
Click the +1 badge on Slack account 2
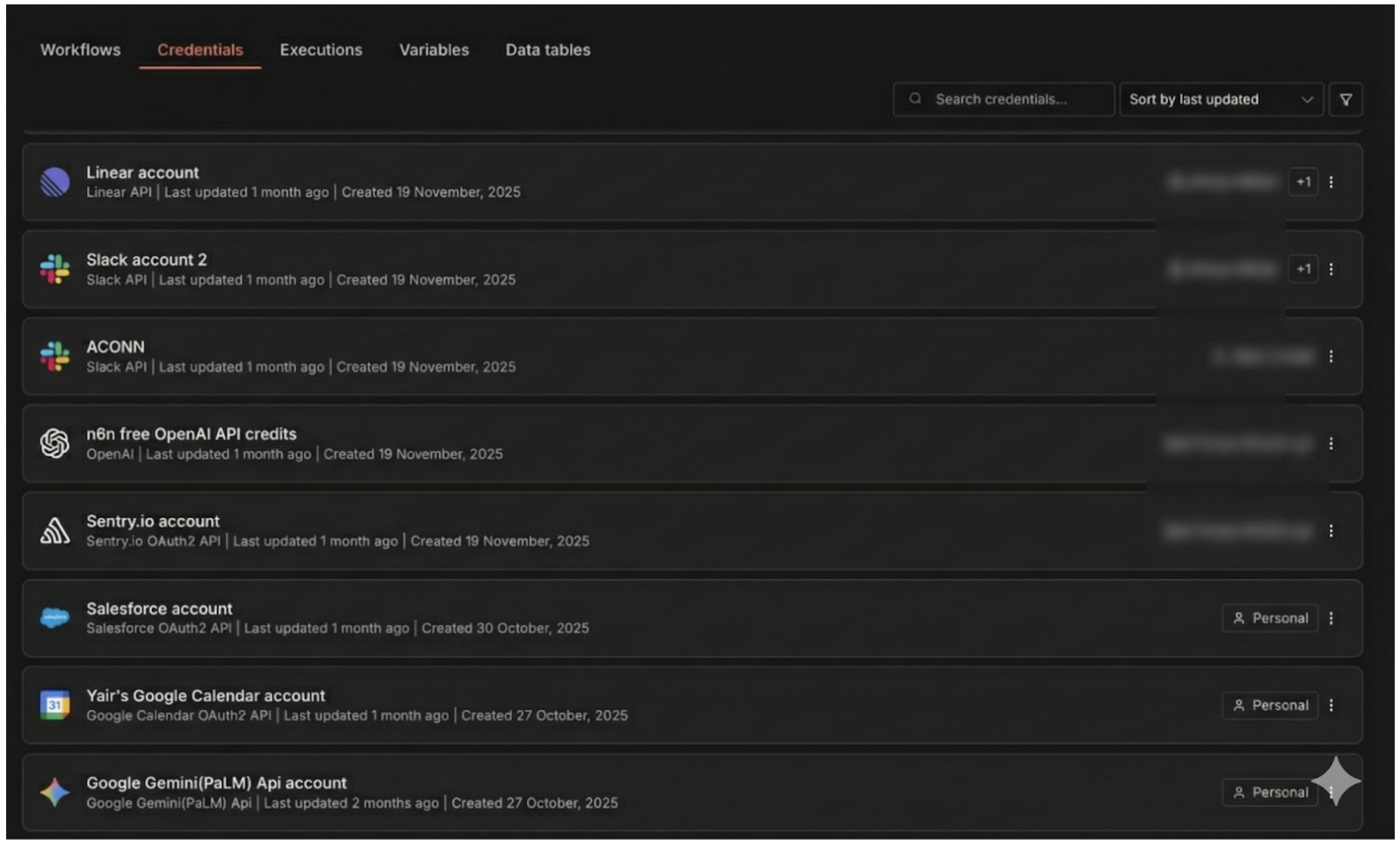(1303, 269)
